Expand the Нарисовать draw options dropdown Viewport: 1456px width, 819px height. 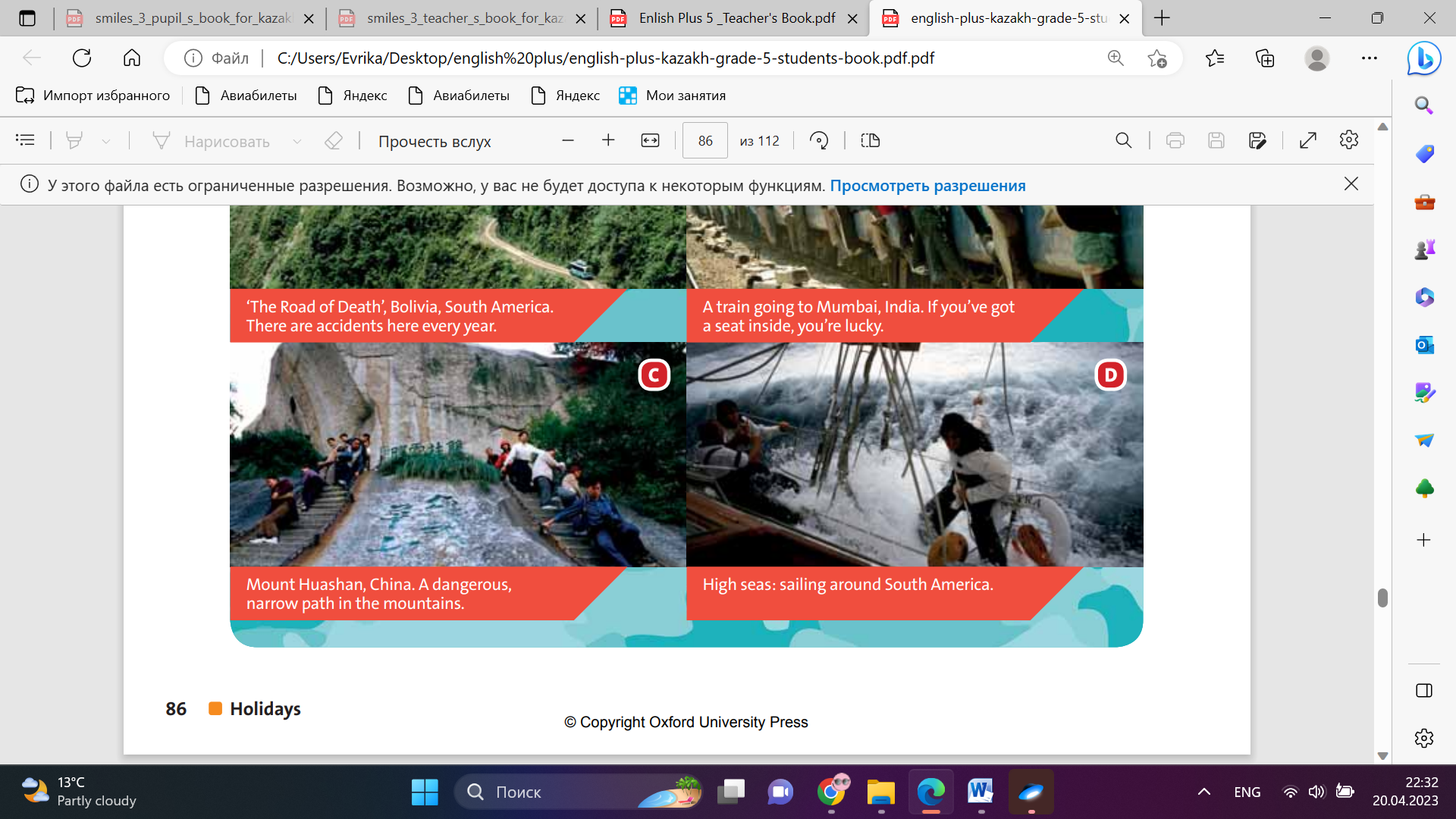tap(297, 142)
